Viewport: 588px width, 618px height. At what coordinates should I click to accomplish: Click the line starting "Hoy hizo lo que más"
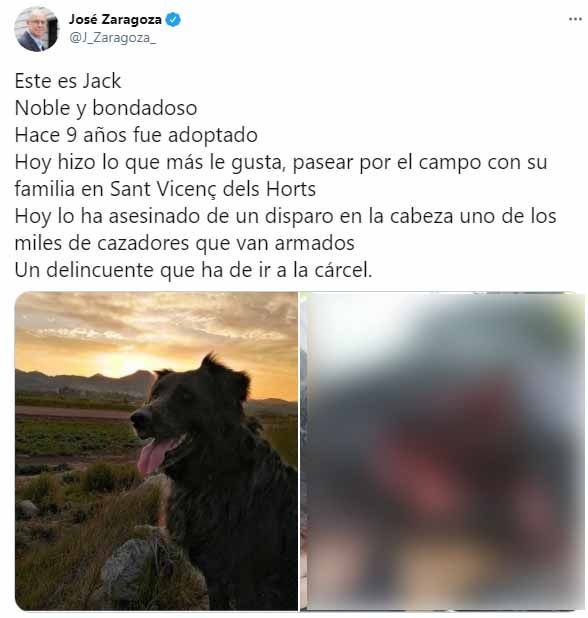point(281,162)
